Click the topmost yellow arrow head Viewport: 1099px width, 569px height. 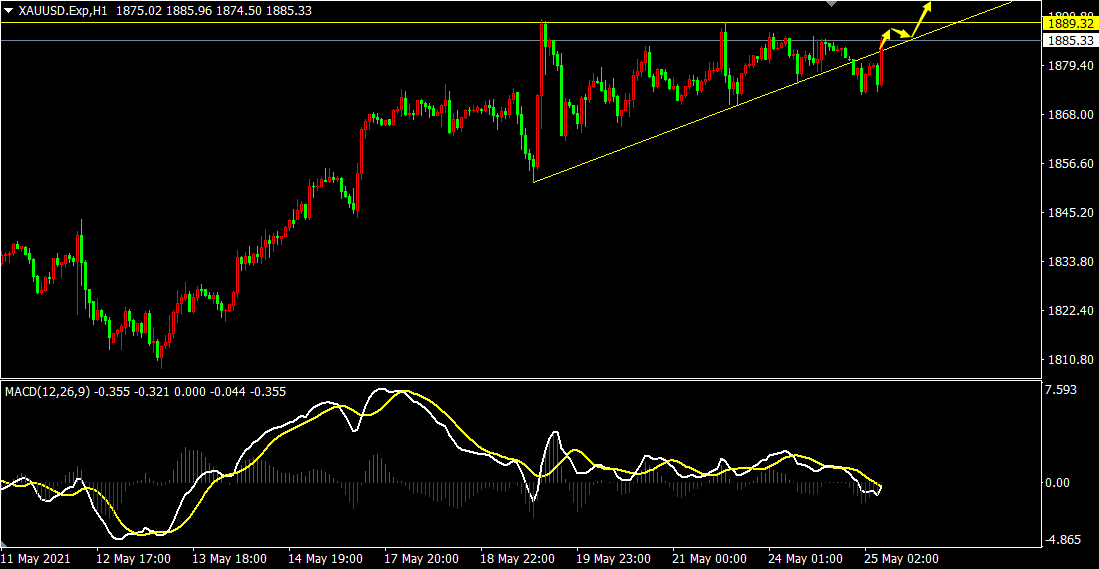tap(929, 6)
